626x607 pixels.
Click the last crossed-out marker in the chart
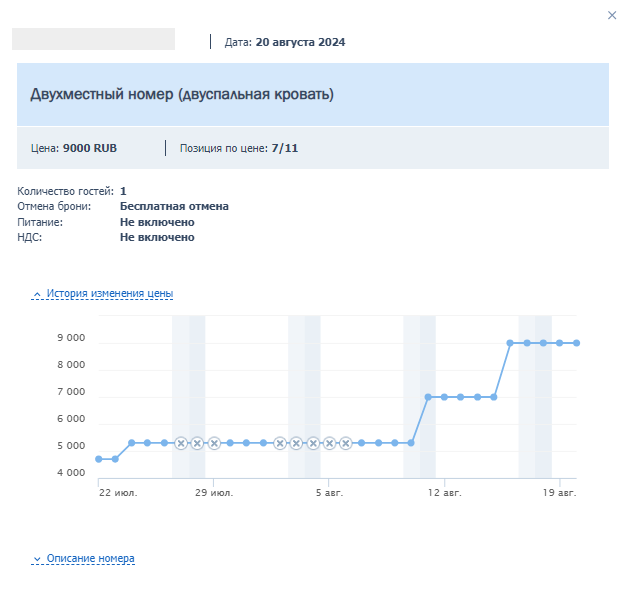346,443
